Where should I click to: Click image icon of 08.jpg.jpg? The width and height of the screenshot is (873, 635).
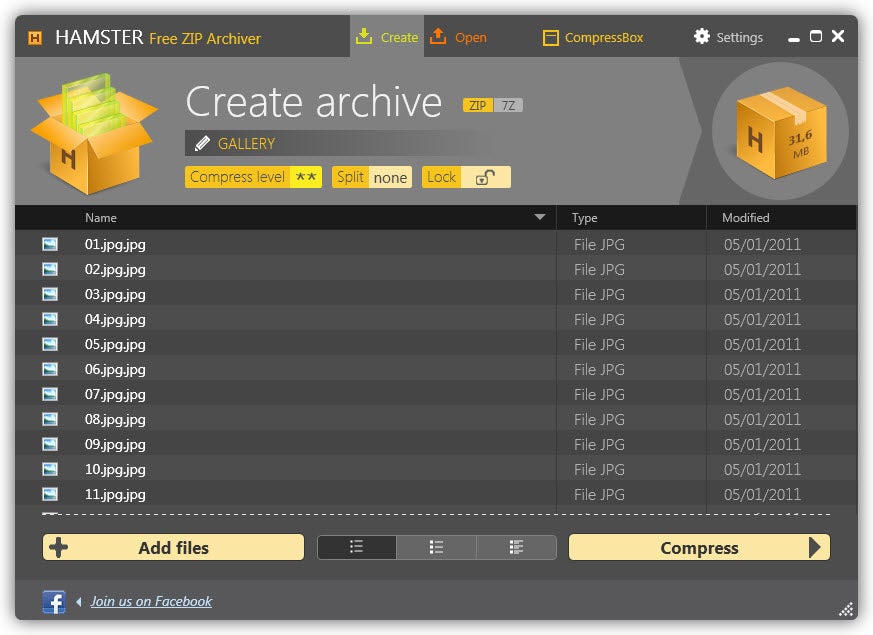(50, 419)
